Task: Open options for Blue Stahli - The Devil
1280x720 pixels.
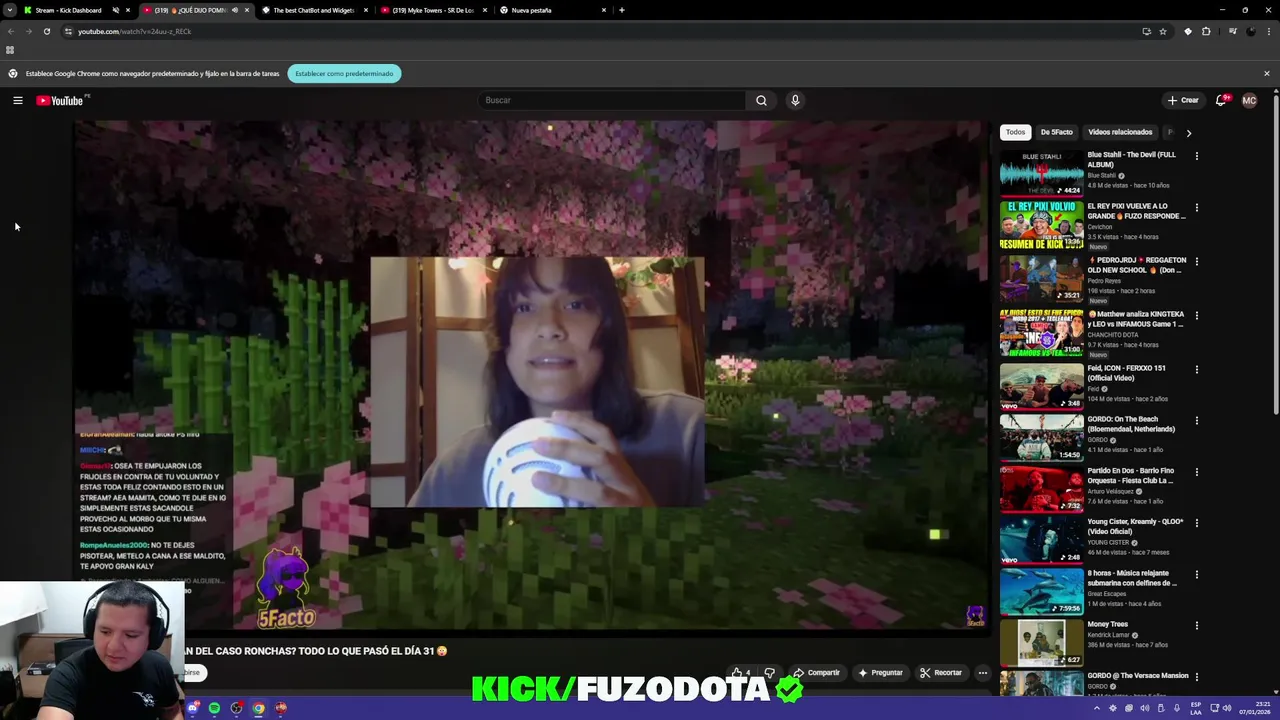Action: click(1196, 156)
